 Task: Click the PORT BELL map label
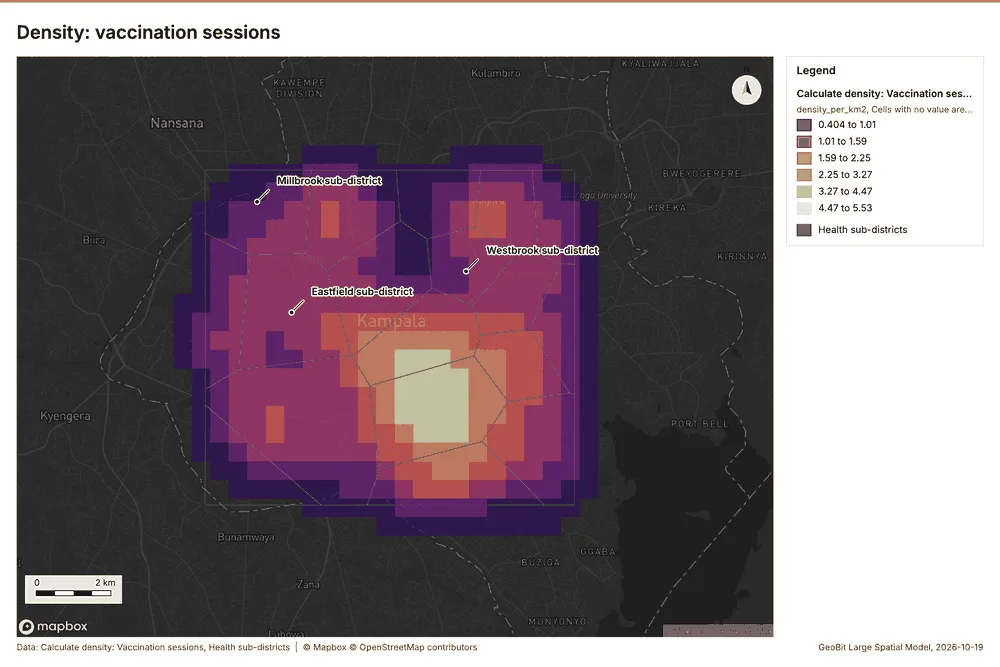[700, 423]
